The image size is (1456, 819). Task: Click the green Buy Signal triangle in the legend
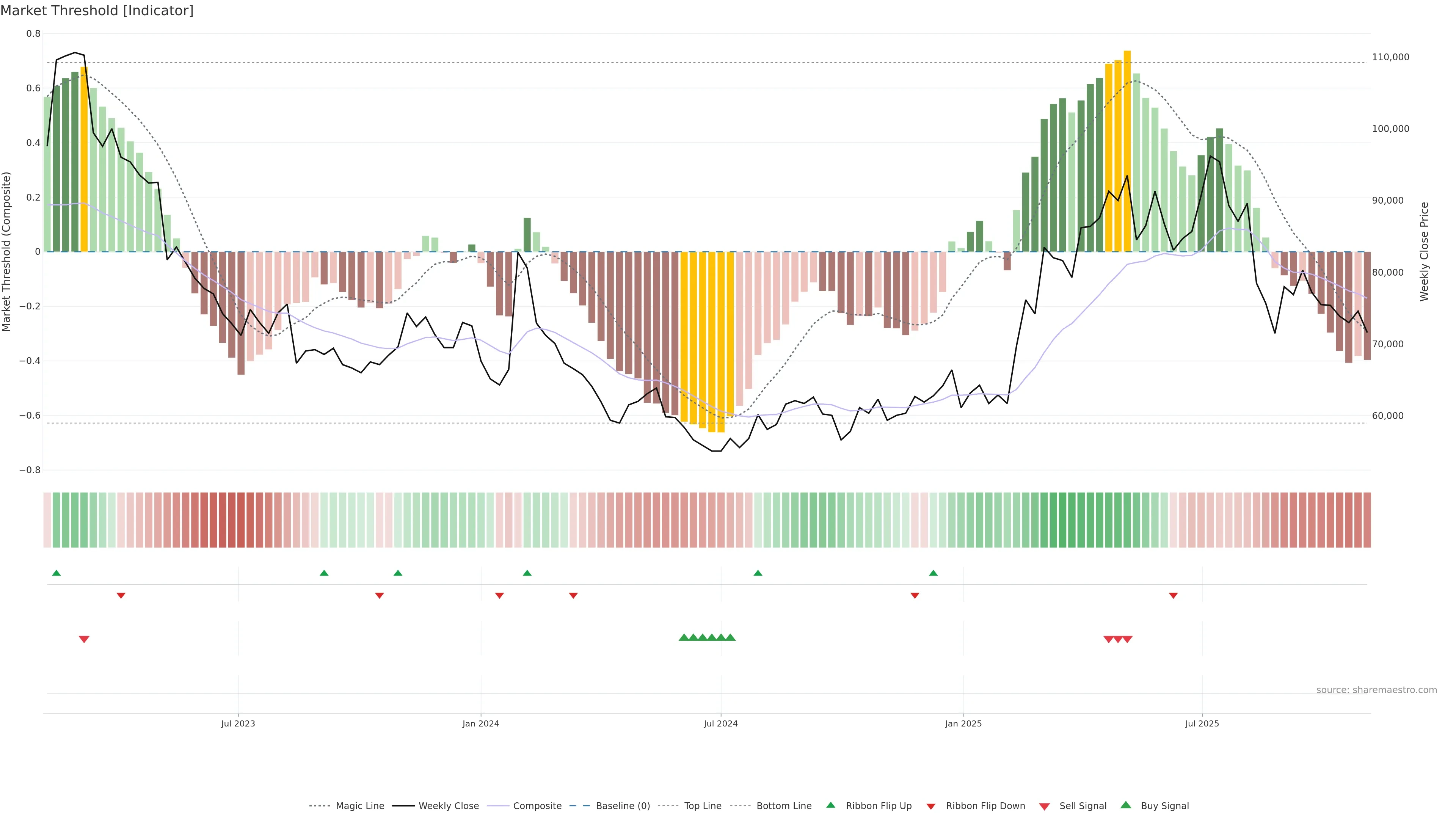click(x=1125, y=805)
